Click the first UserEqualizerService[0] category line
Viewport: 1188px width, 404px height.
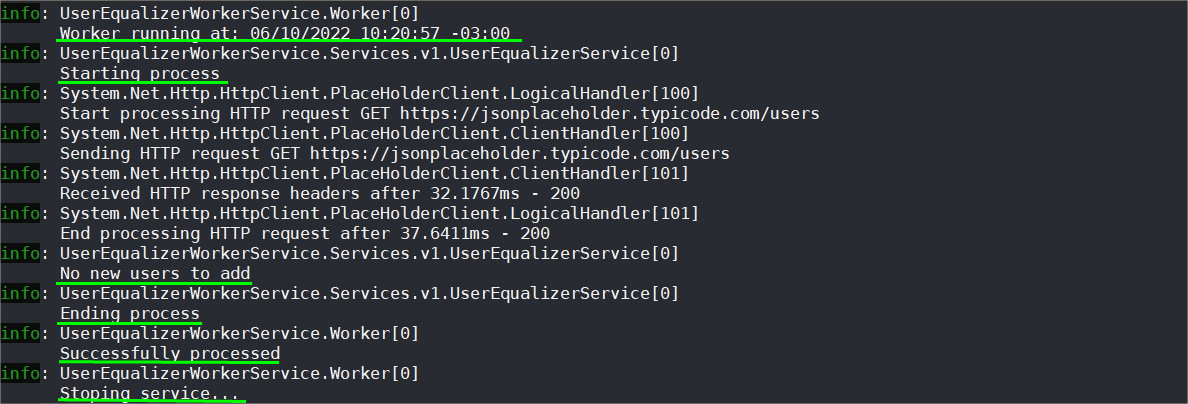(x=369, y=54)
